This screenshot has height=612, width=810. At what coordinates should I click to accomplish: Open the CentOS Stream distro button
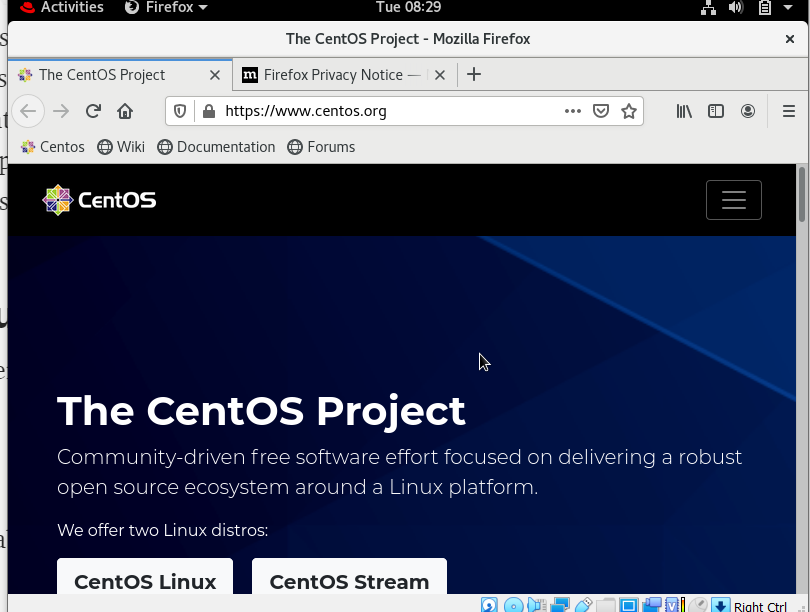pos(349,577)
